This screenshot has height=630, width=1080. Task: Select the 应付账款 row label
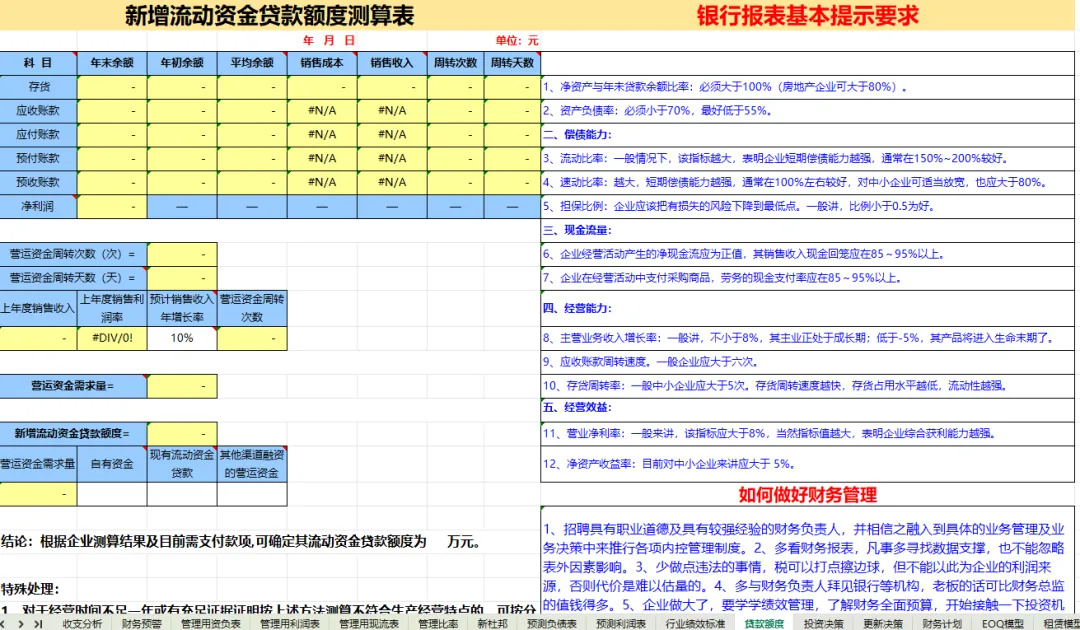click(38, 134)
